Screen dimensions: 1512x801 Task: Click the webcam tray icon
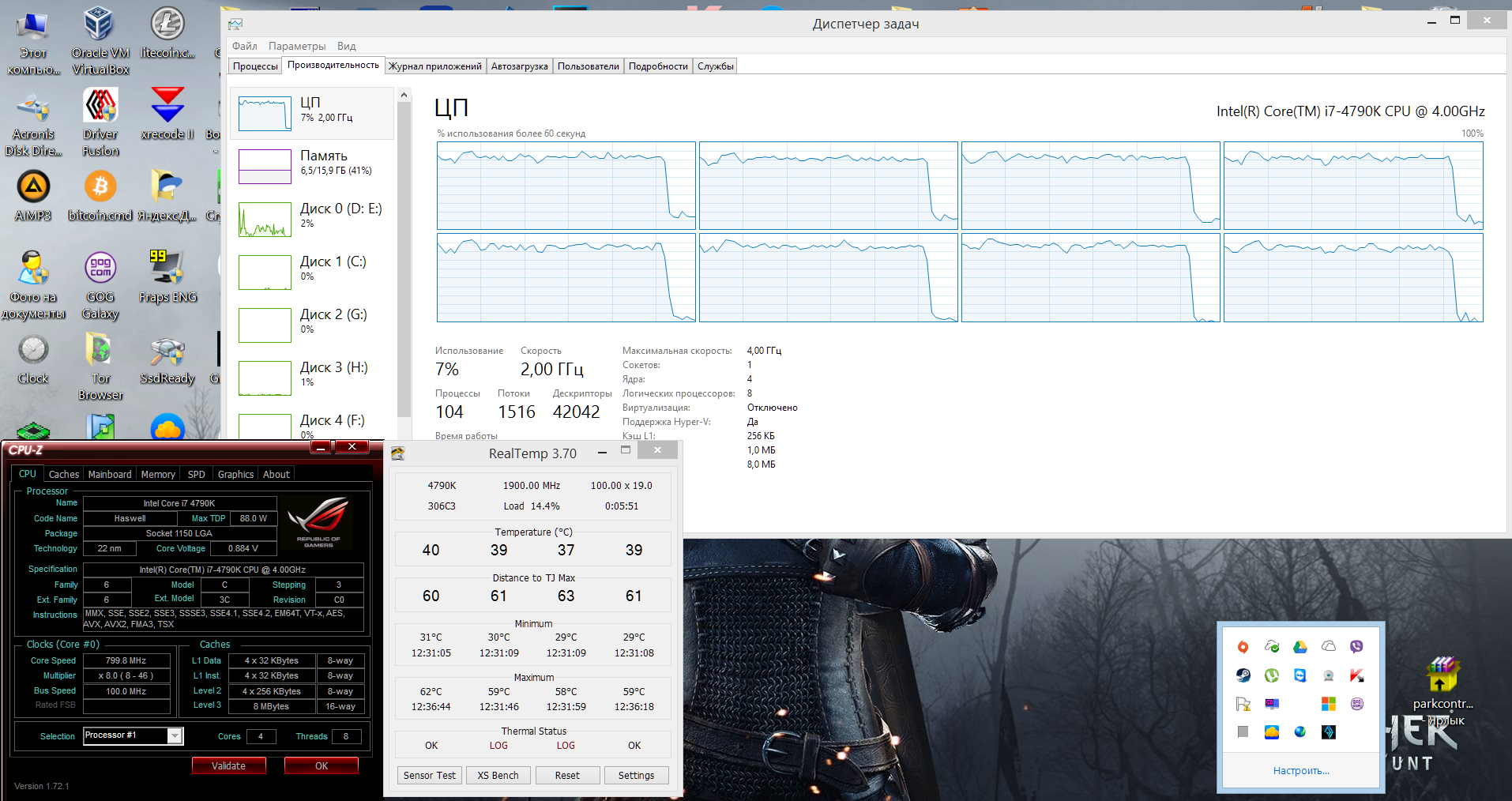[x=1328, y=675]
